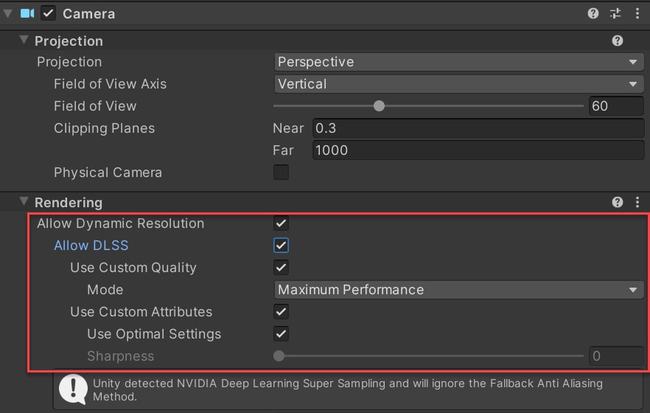Click the Projection section help icon

point(617,41)
